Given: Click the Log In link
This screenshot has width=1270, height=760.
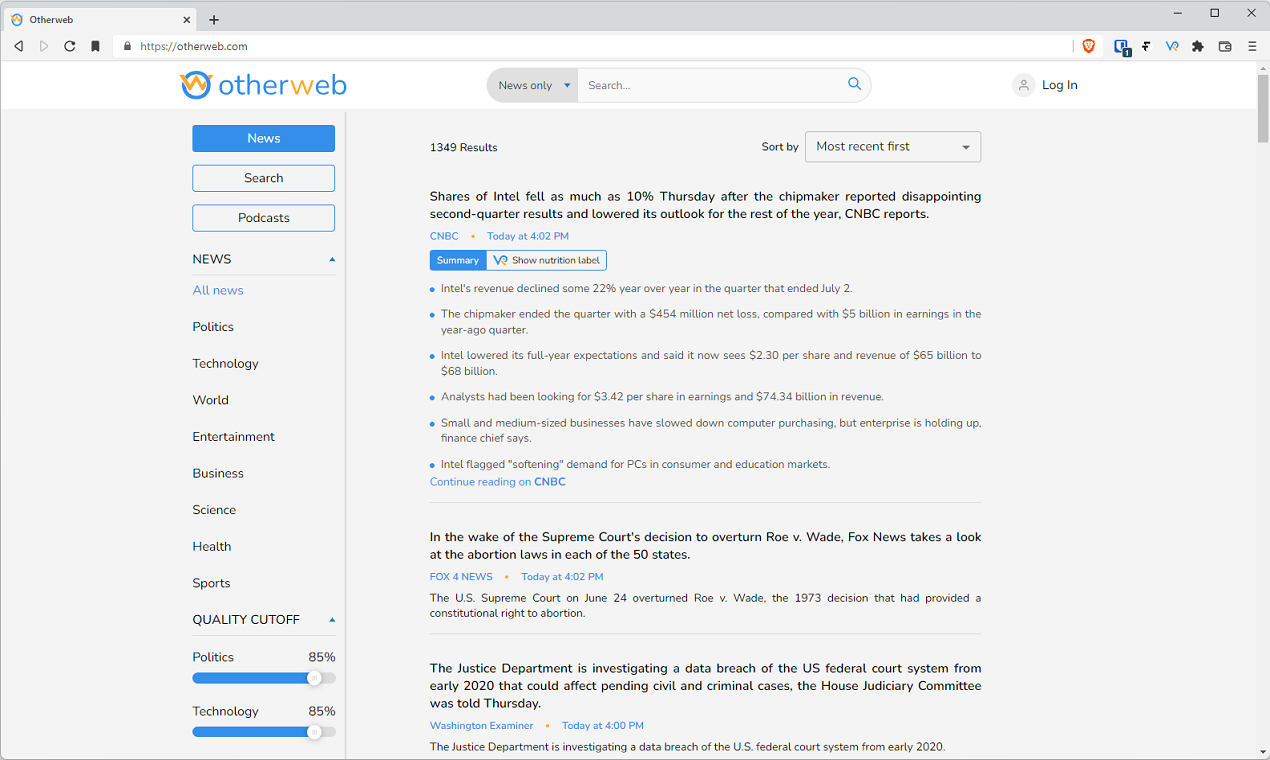Looking at the screenshot, I should coord(1060,85).
